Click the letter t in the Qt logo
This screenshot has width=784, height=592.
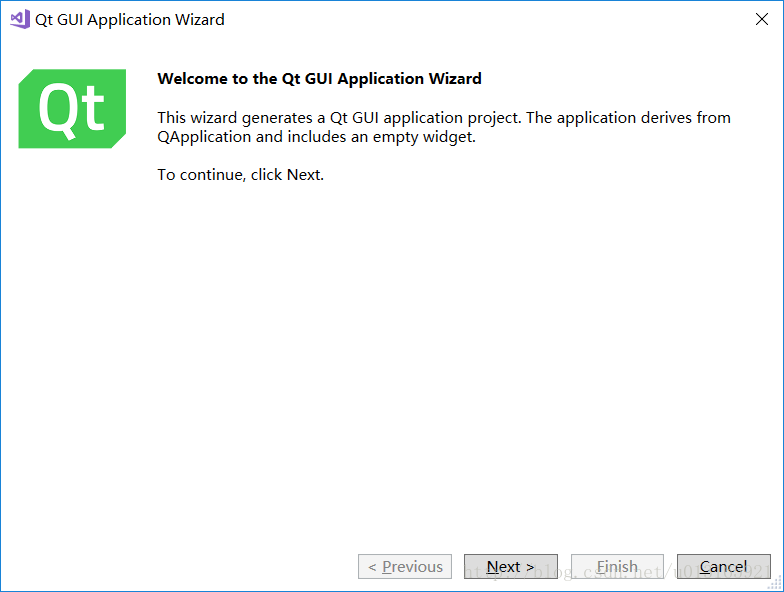93,110
